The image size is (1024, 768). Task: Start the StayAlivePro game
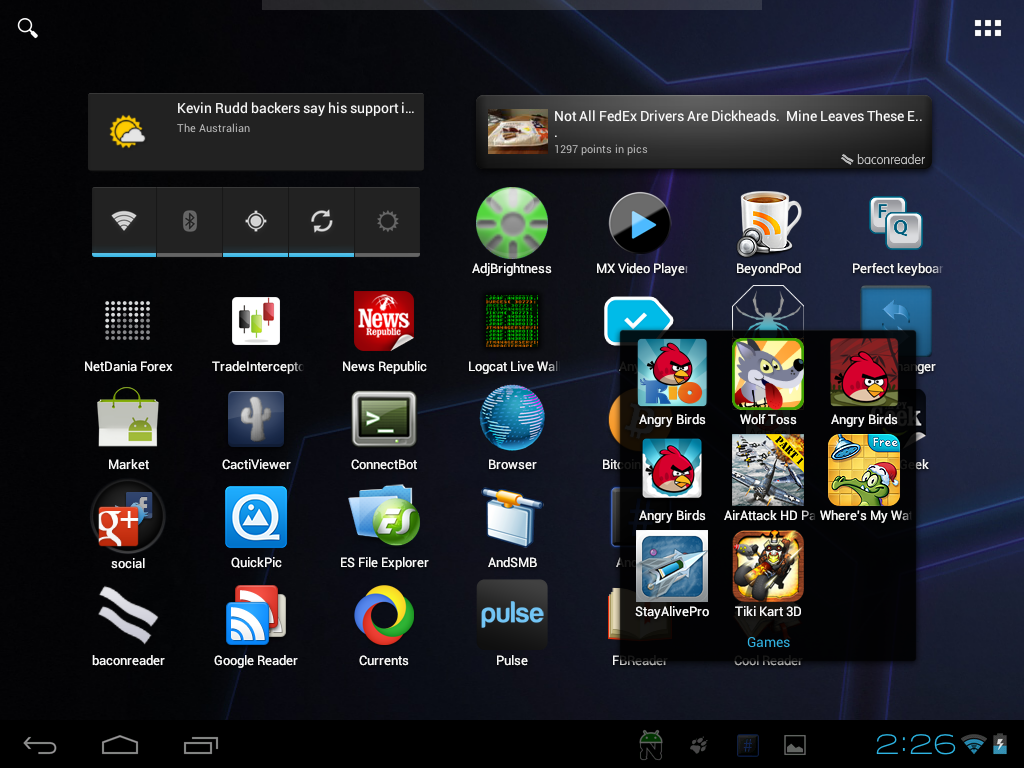pos(672,566)
